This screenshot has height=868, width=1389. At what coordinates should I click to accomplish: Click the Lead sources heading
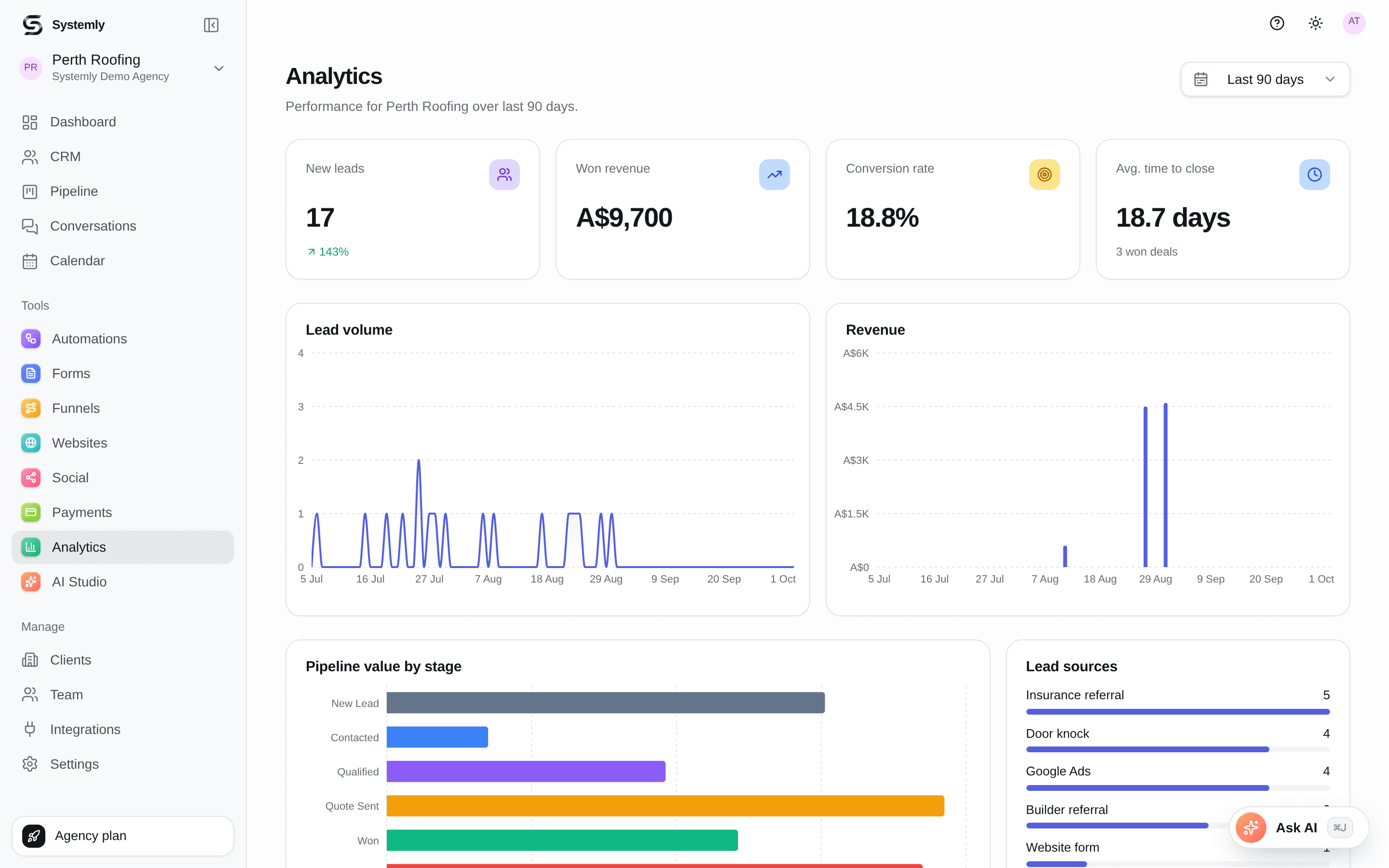(1071, 666)
